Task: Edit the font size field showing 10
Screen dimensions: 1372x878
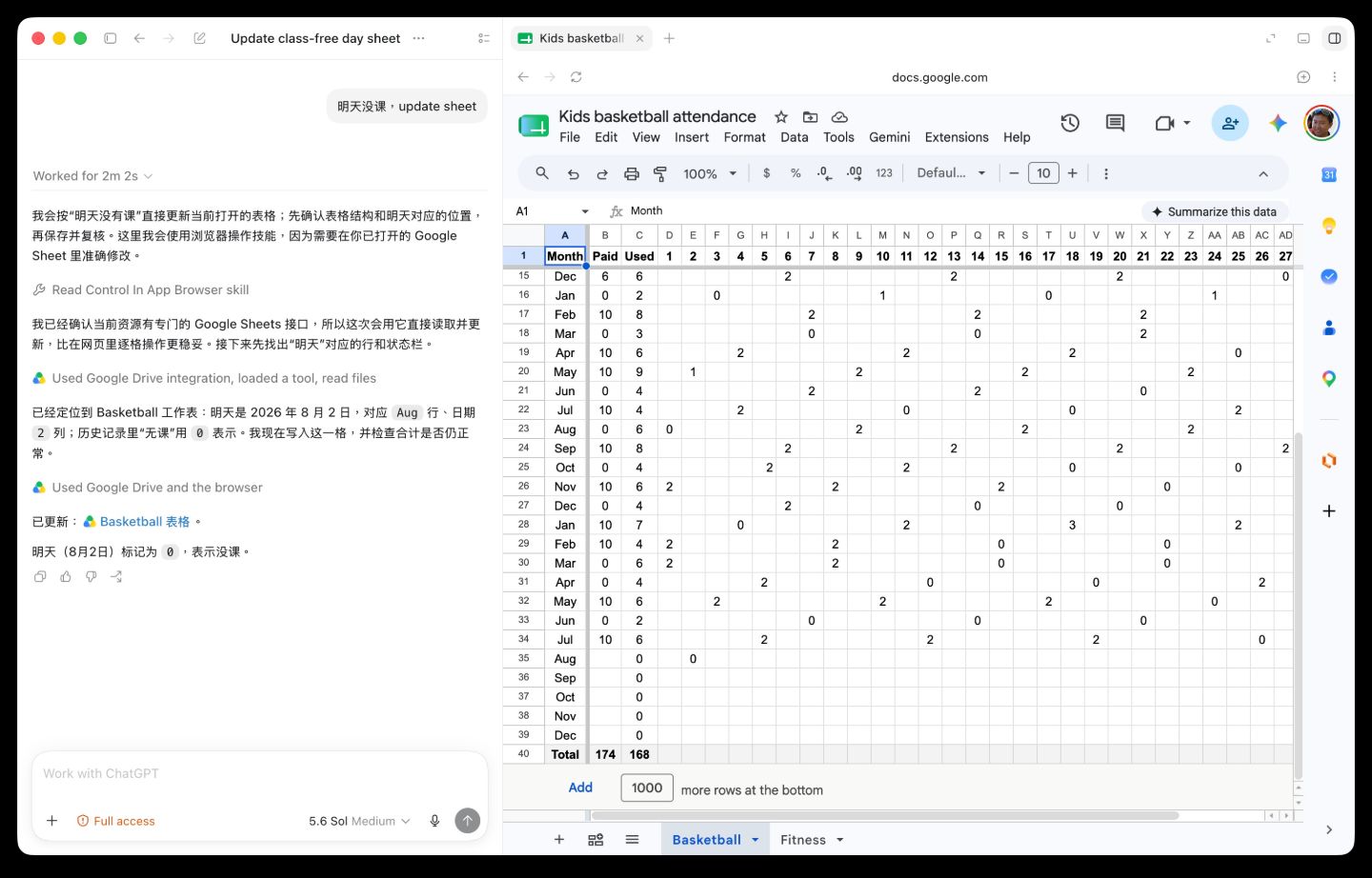Action: click(1043, 173)
